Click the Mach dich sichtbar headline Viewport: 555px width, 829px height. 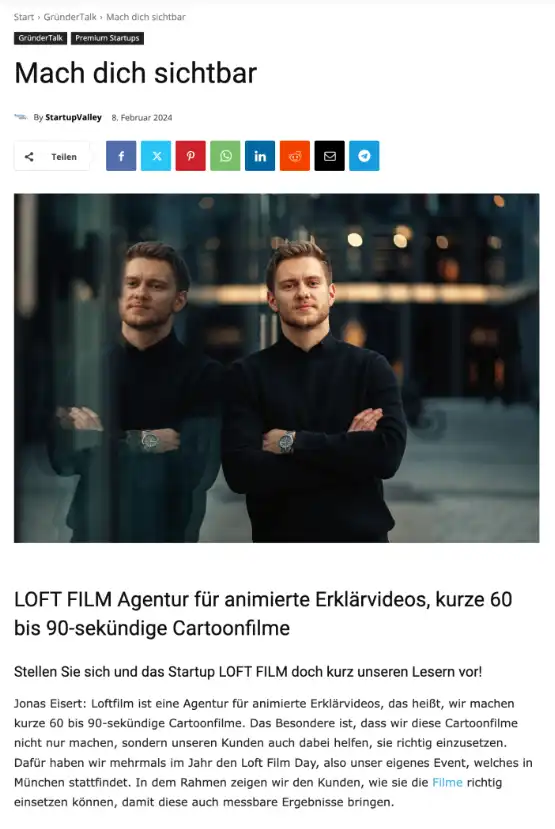pos(136,73)
